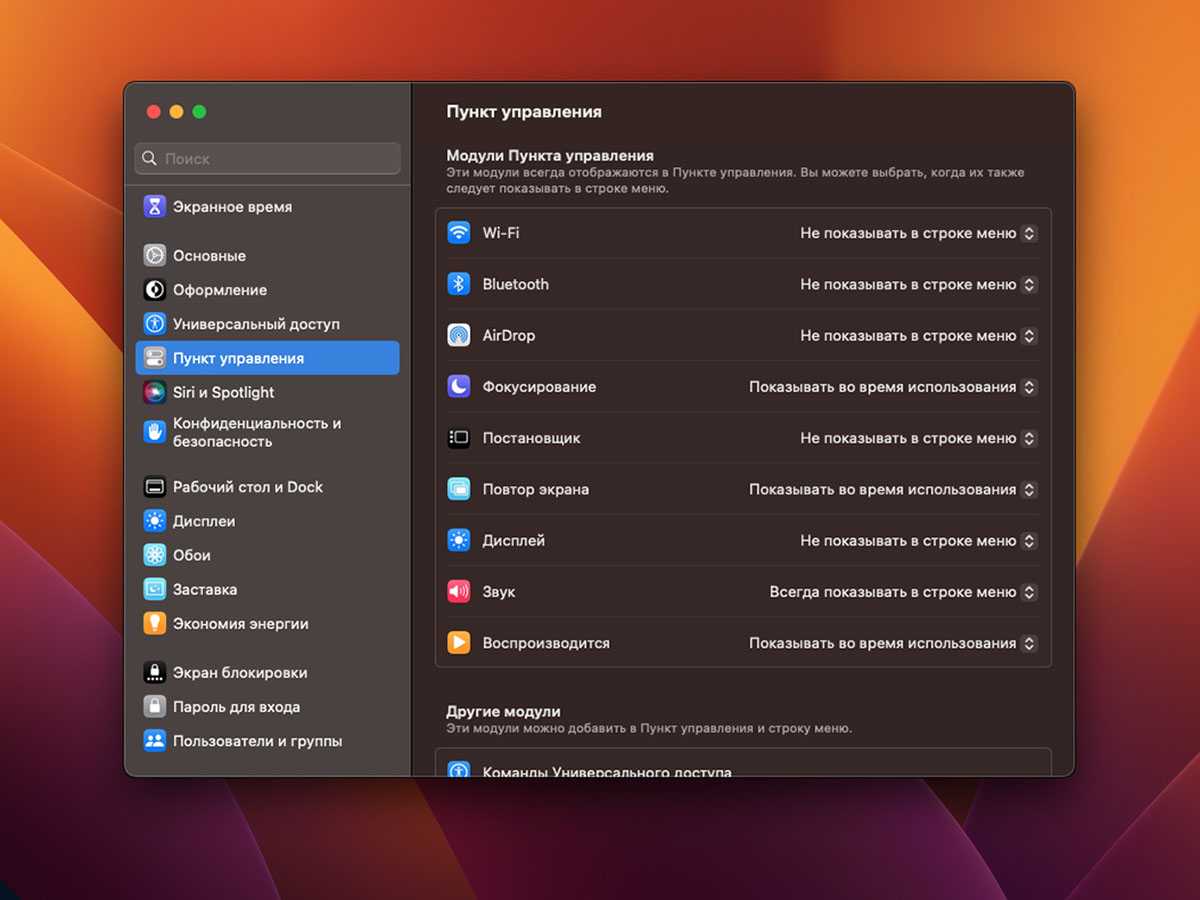Select Экранное время in the sidebar
The width and height of the screenshot is (1200, 900).
click(x=232, y=207)
